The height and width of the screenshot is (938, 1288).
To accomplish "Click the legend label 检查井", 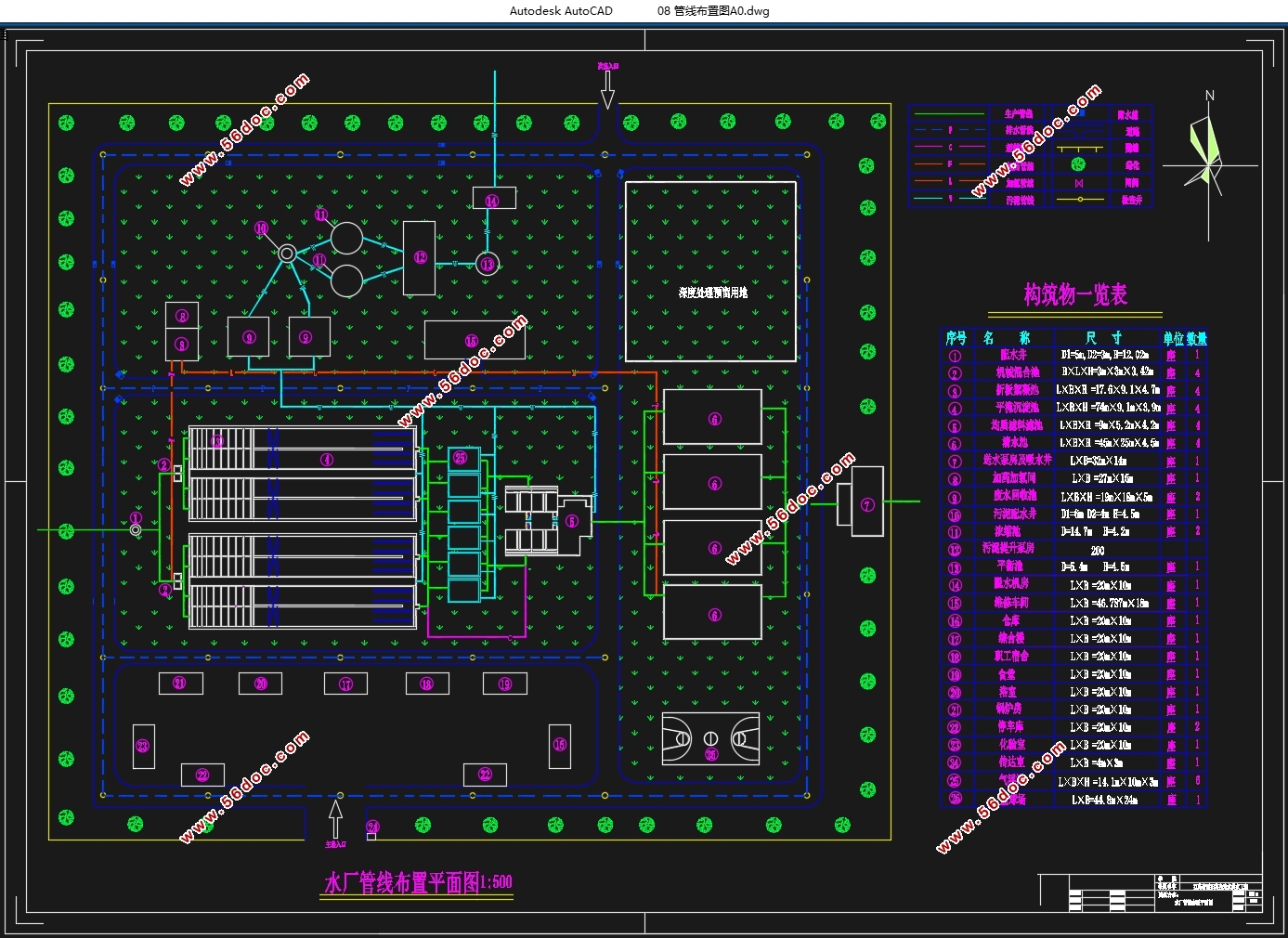I will pos(1131,200).
